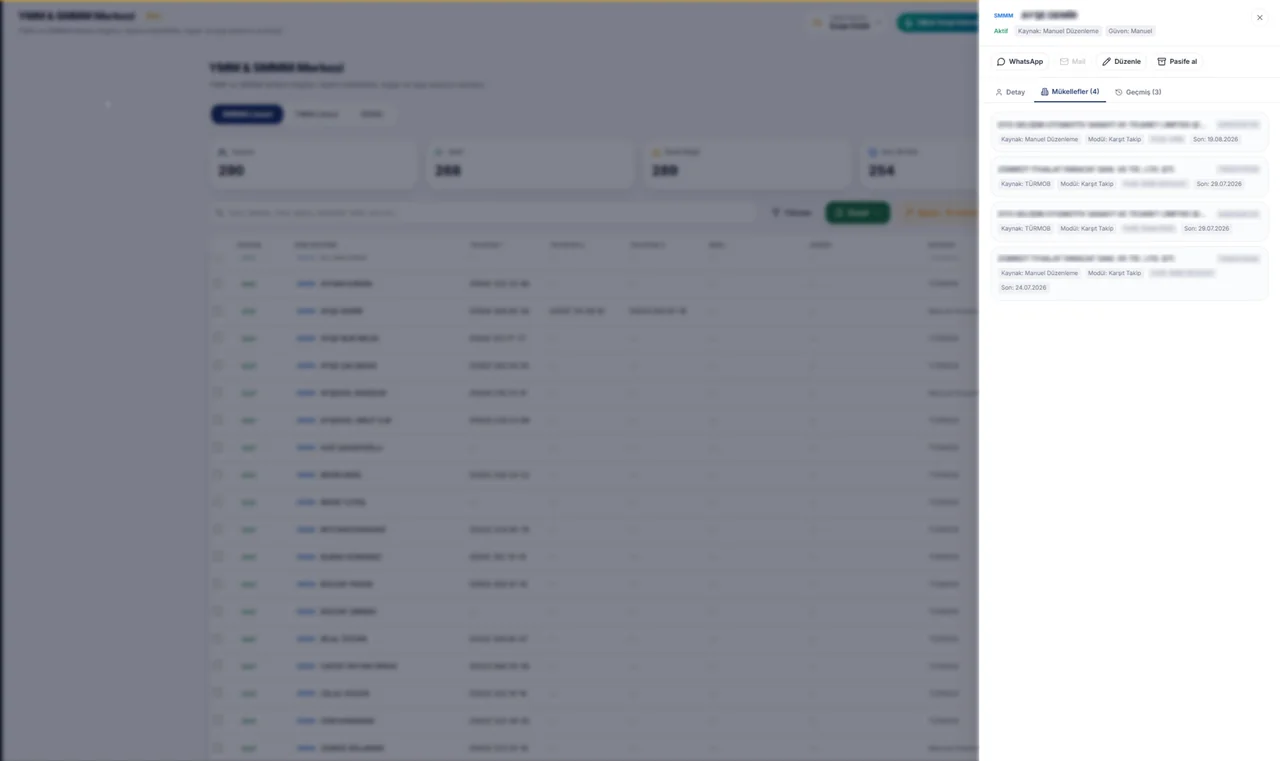Click the Son: 24.07.2026 date chip
Viewport: 1280px width, 761px height.
(x=1023, y=288)
